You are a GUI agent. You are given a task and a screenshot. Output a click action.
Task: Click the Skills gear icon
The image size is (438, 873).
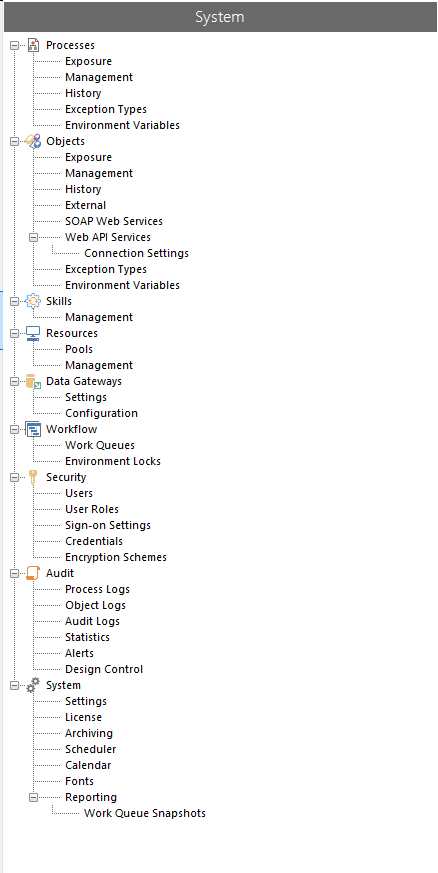tap(33, 301)
